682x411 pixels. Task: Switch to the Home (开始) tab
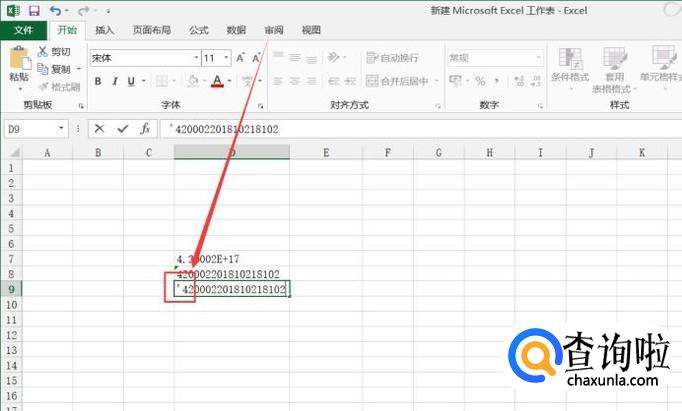point(67,30)
